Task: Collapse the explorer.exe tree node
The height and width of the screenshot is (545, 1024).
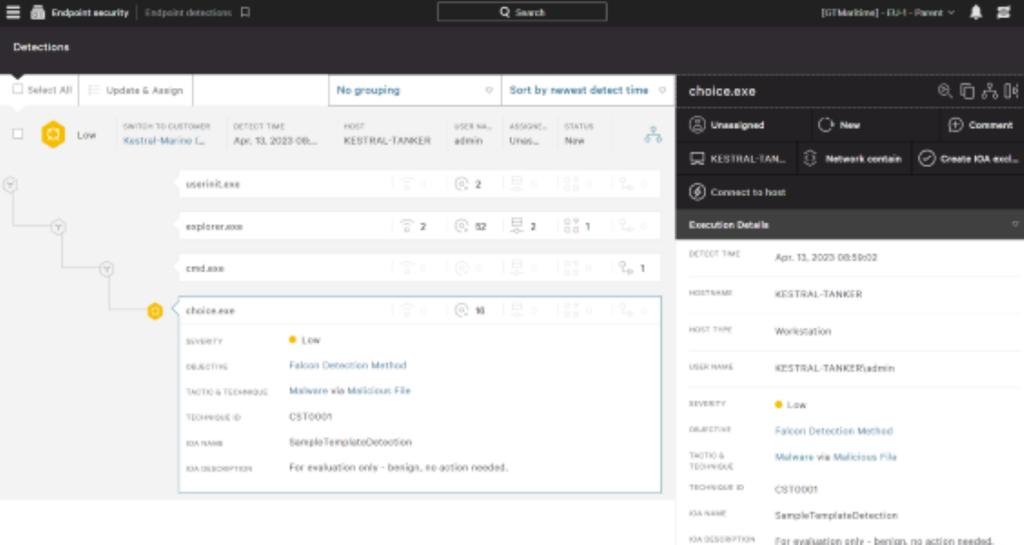Action: click(x=58, y=227)
